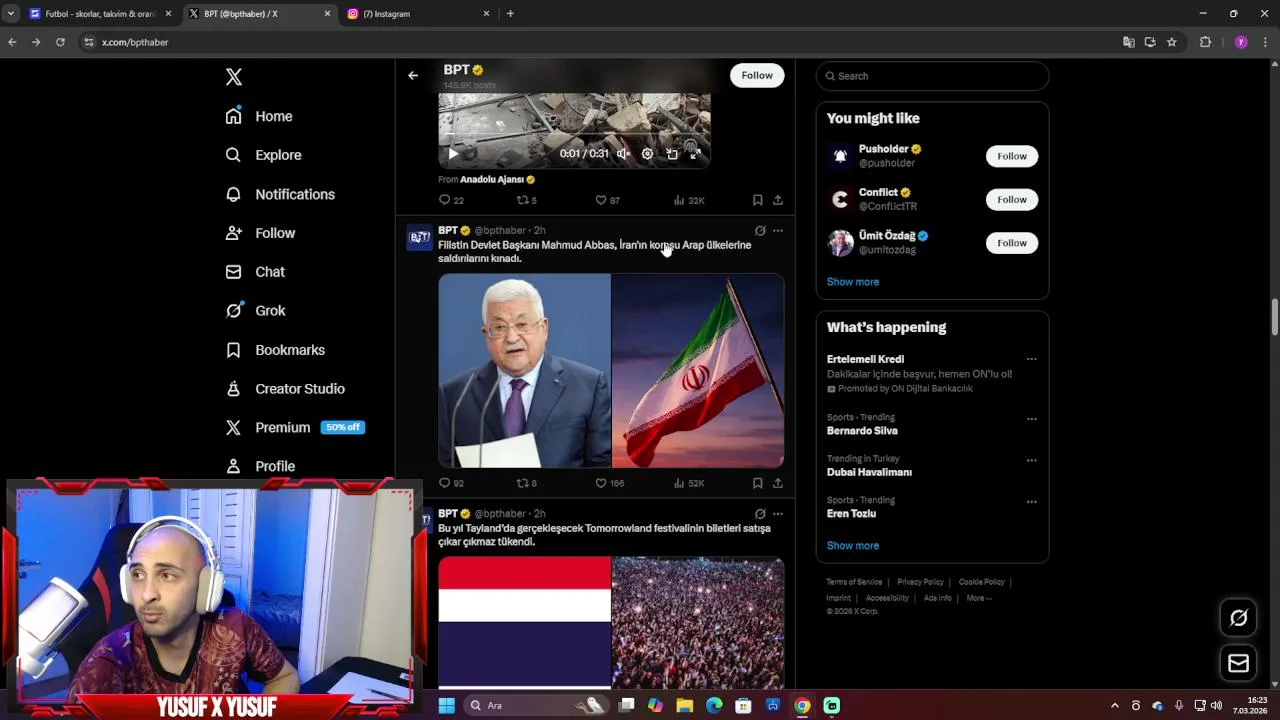Follow Ümit Özdağ
This screenshot has width=1280, height=720.
1011,243
